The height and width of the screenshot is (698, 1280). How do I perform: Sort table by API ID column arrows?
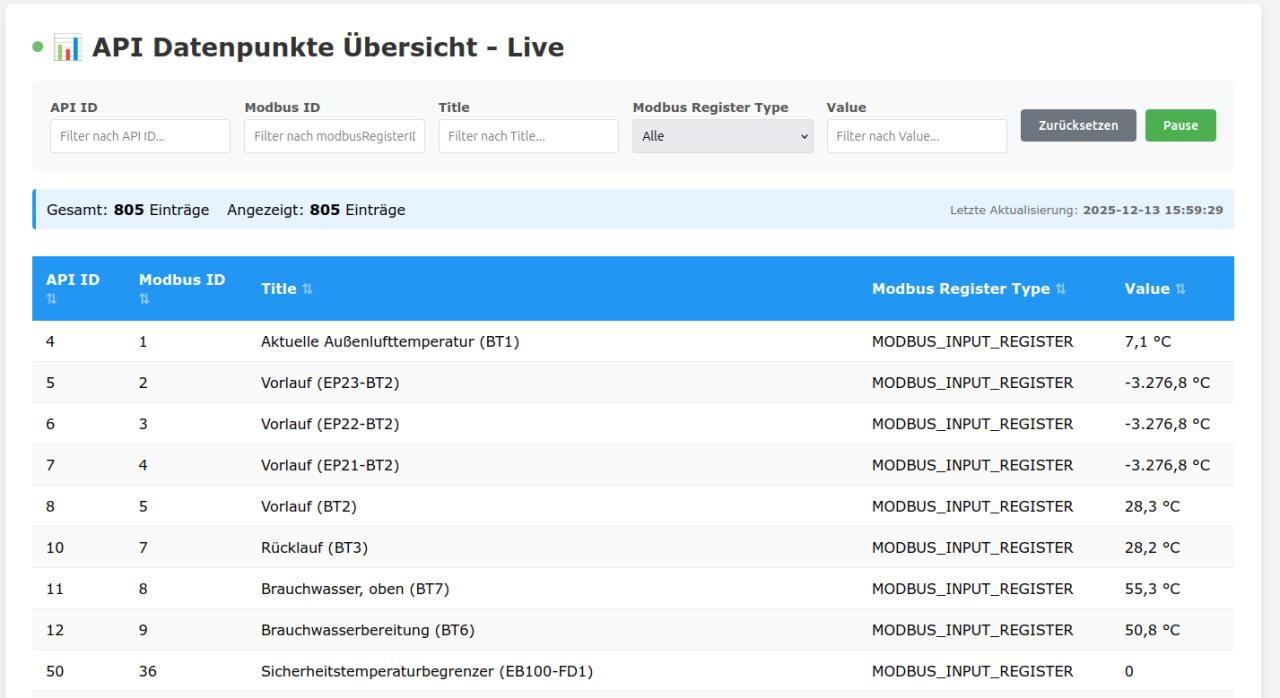coord(51,298)
